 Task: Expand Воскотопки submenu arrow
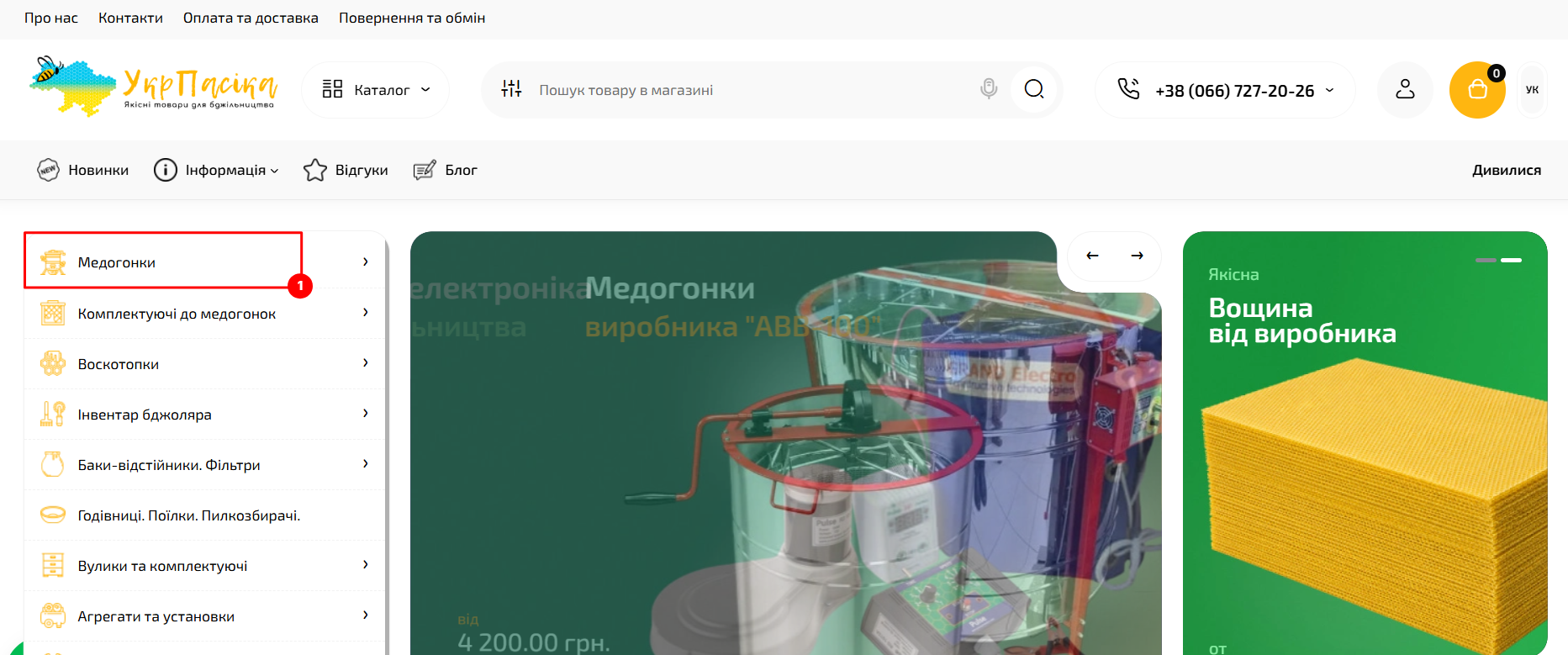pyautogui.click(x=365, y=362)
